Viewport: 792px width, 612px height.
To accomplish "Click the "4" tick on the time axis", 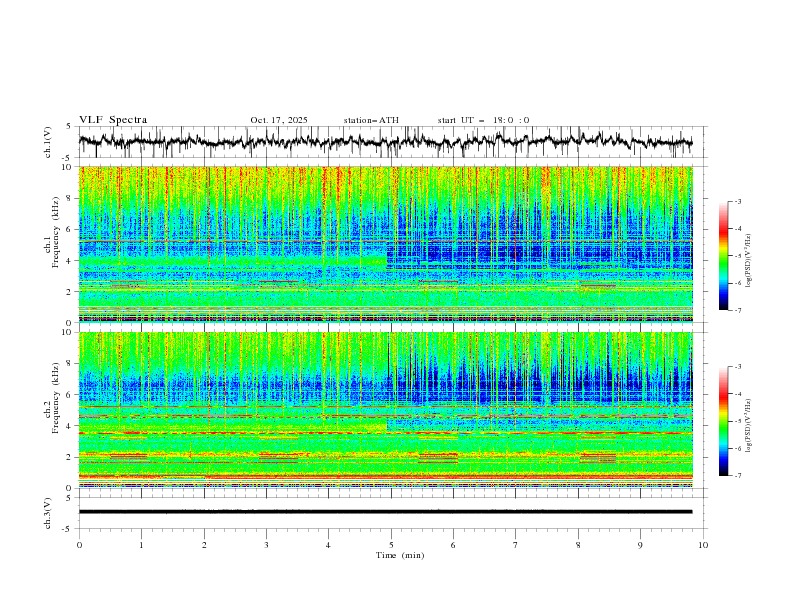I will [x=328, y=545].
